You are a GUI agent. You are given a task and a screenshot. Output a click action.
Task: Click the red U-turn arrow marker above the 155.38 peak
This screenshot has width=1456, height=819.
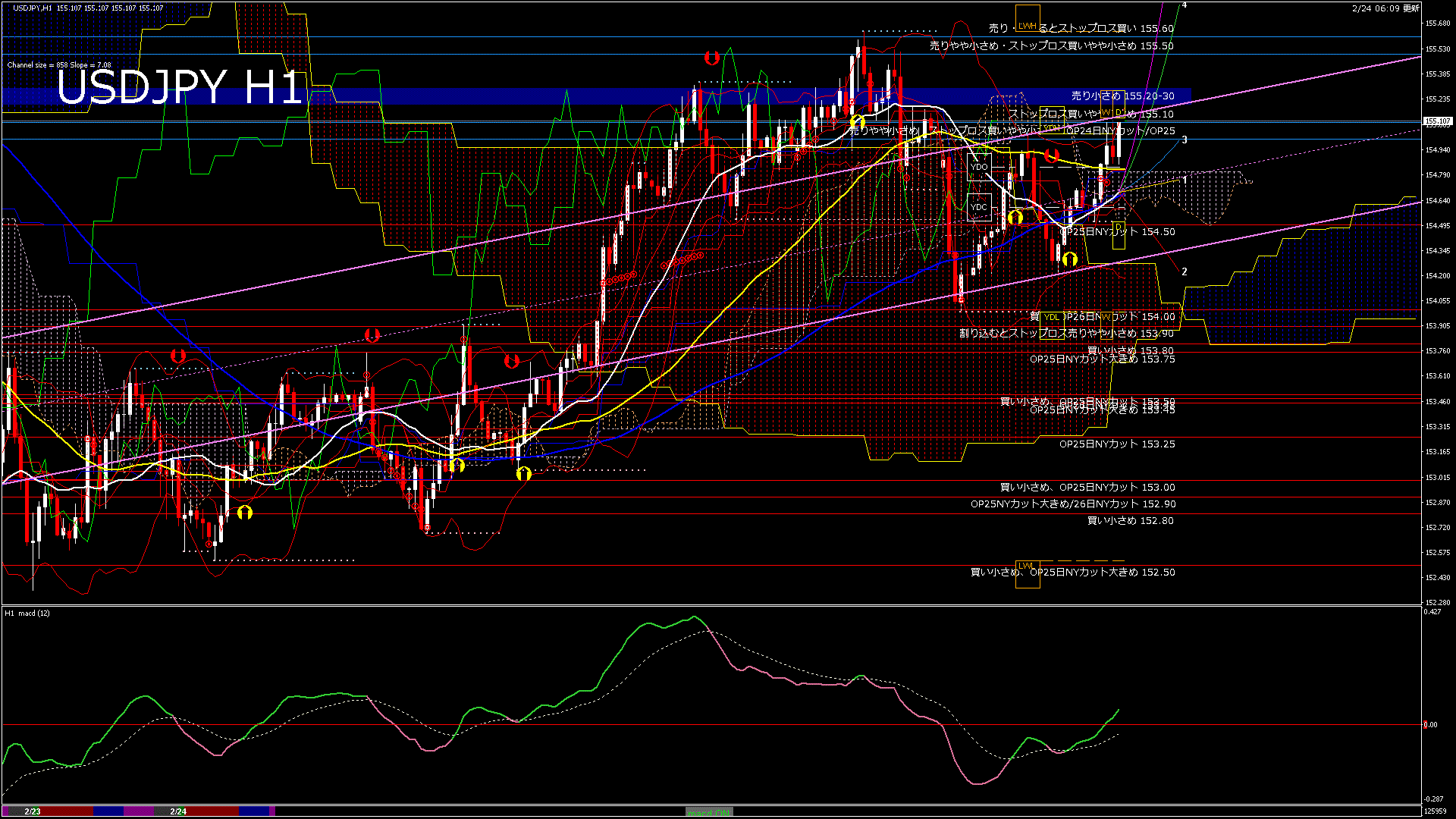711,58
